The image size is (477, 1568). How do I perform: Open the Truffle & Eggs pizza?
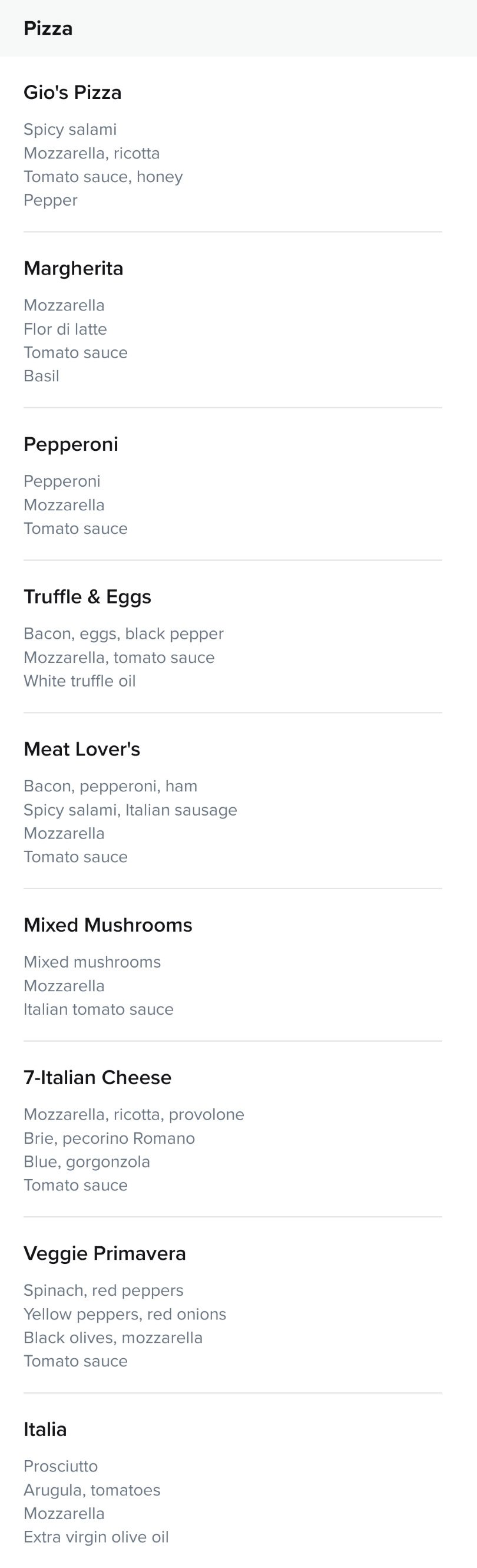click(87, 596)
